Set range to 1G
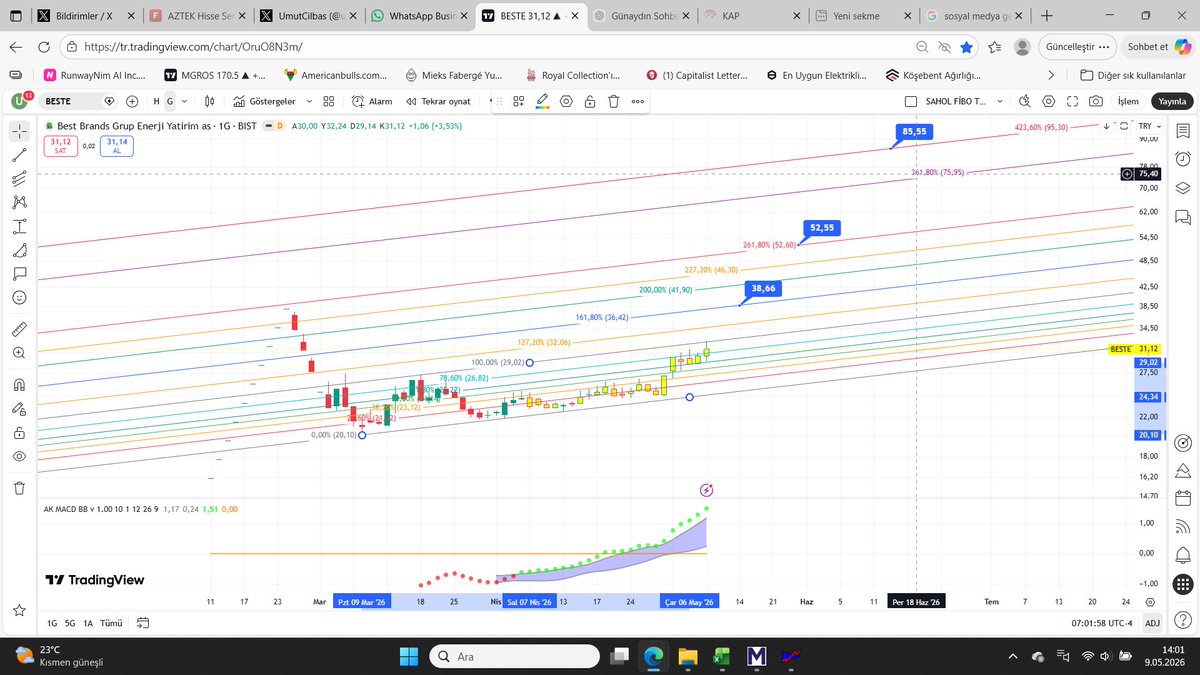 click(51, 622)
